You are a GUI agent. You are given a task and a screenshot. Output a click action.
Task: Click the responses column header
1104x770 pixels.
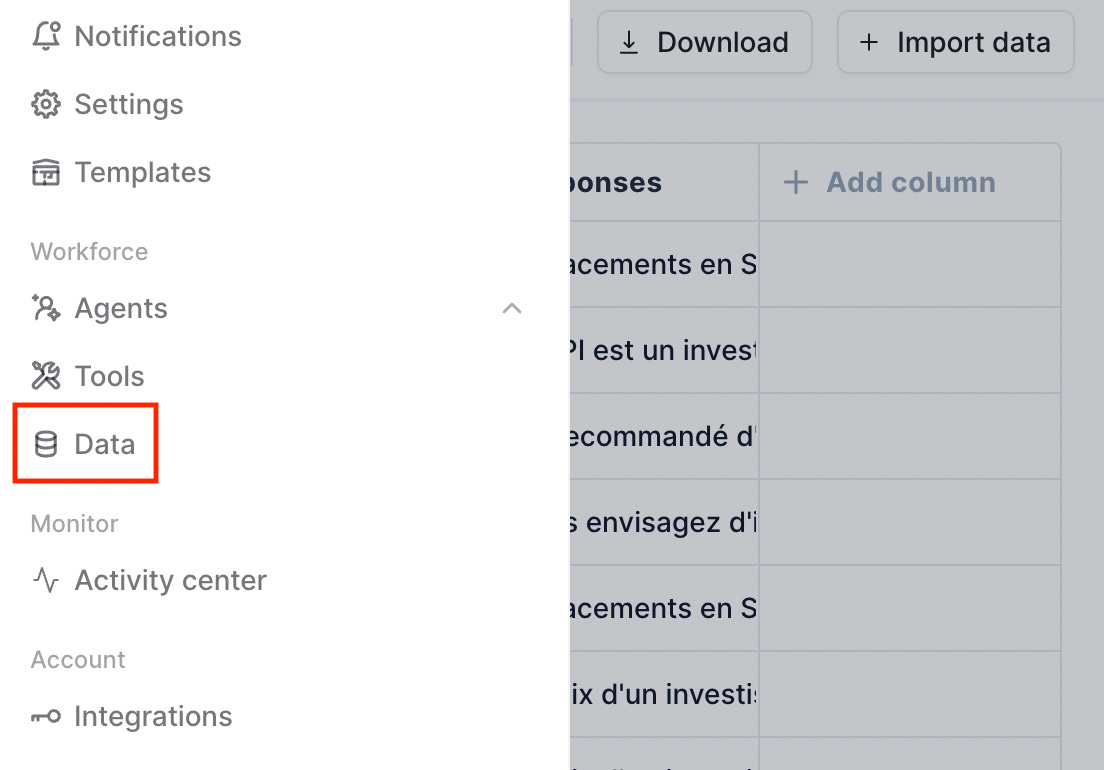pos(664,182)
